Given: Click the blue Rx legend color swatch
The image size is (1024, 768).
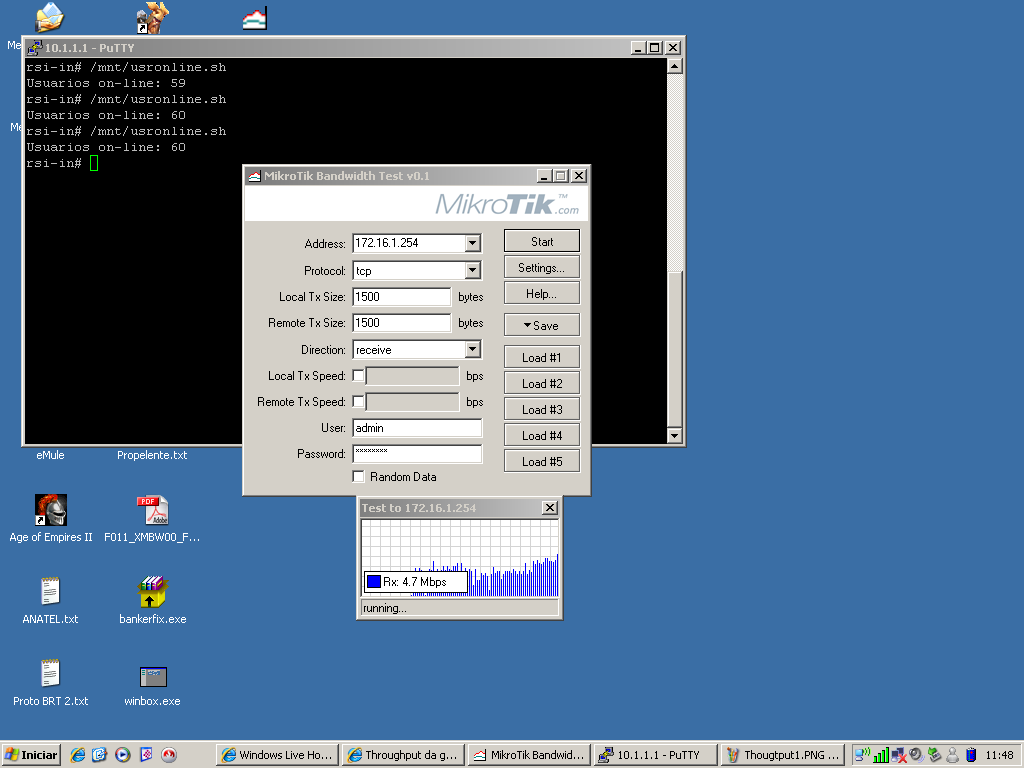Looking at the screenshot, I should point(374,582).
